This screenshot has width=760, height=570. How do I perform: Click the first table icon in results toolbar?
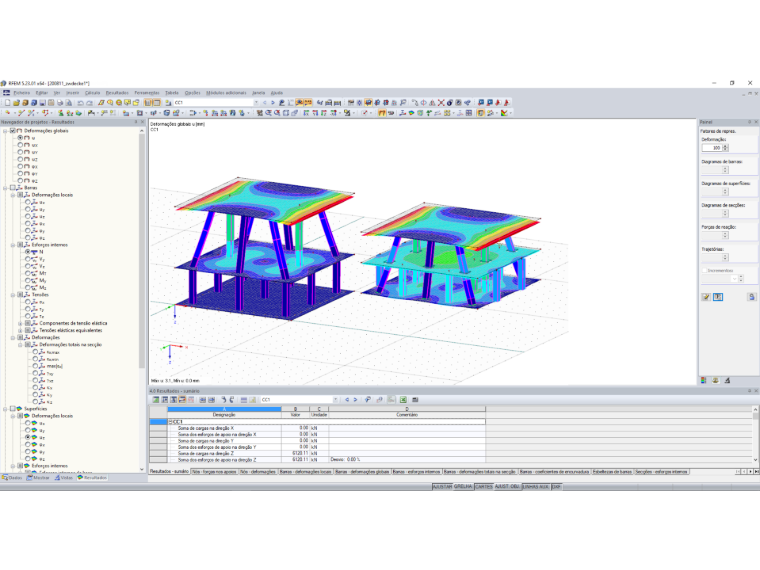[x=156, y=400]
